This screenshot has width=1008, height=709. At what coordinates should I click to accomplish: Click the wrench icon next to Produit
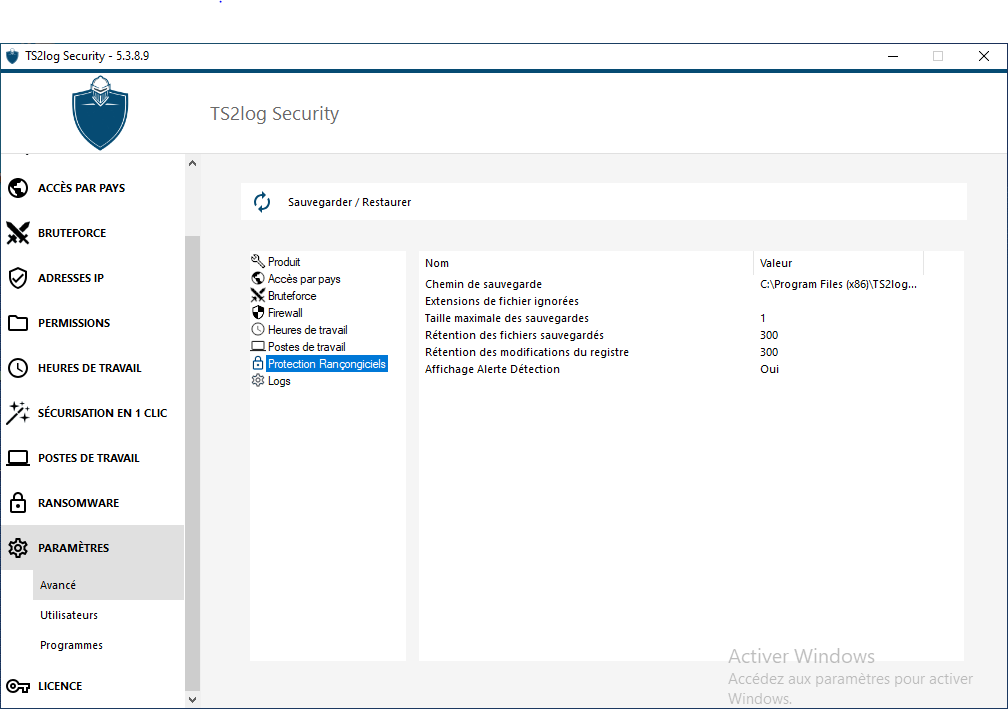pyautogui.click(x=258, y=261)
